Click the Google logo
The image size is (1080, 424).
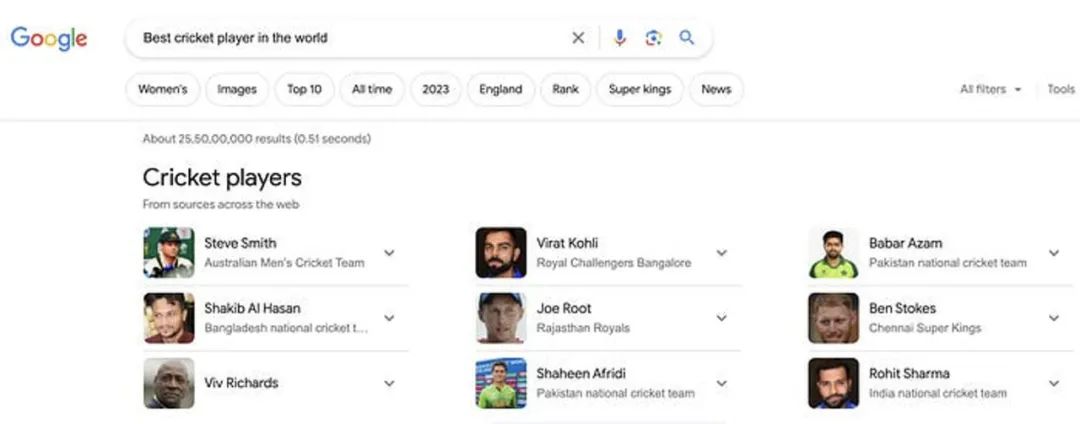coord(49,38)
